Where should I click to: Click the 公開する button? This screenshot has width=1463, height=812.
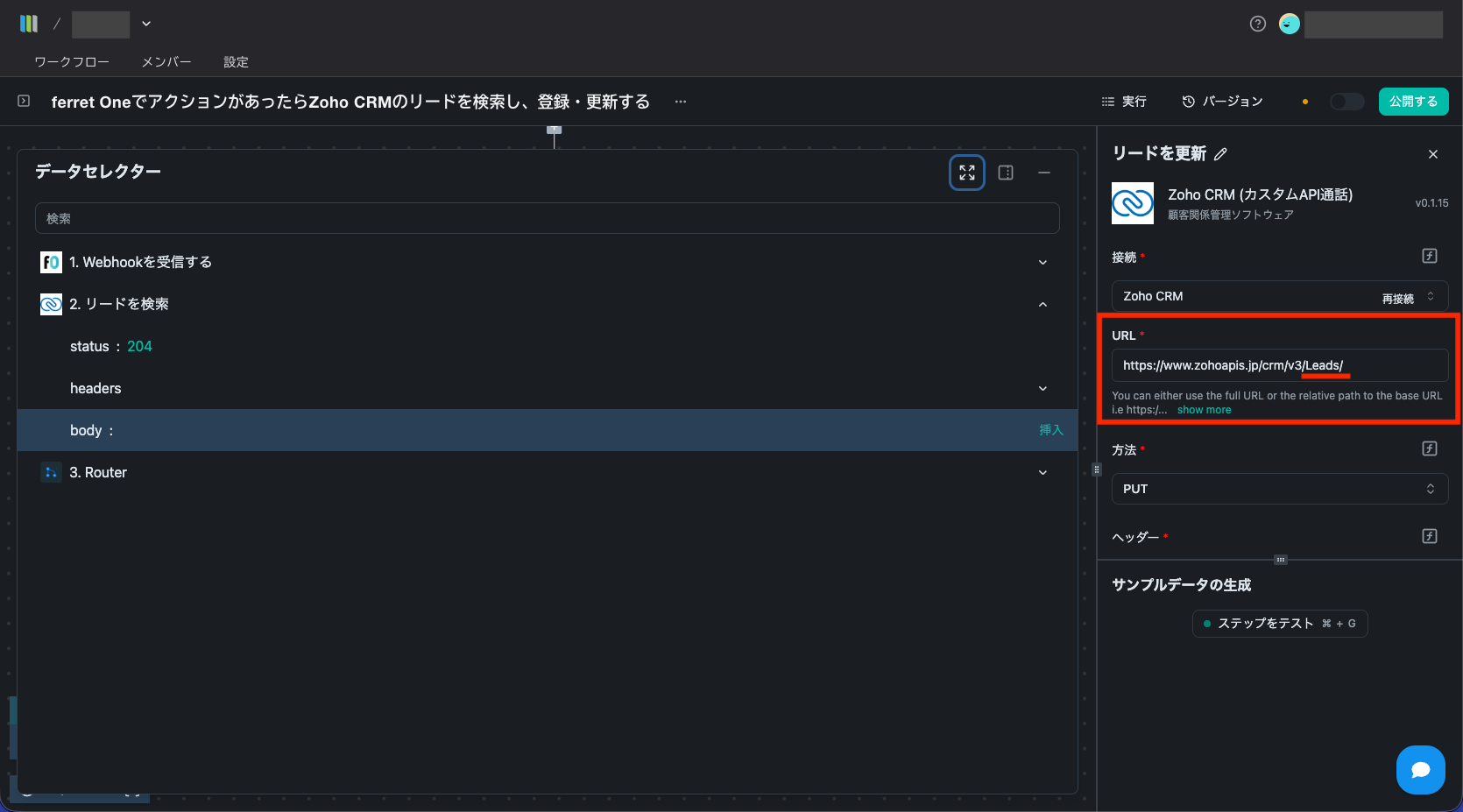coord(1413,102)
